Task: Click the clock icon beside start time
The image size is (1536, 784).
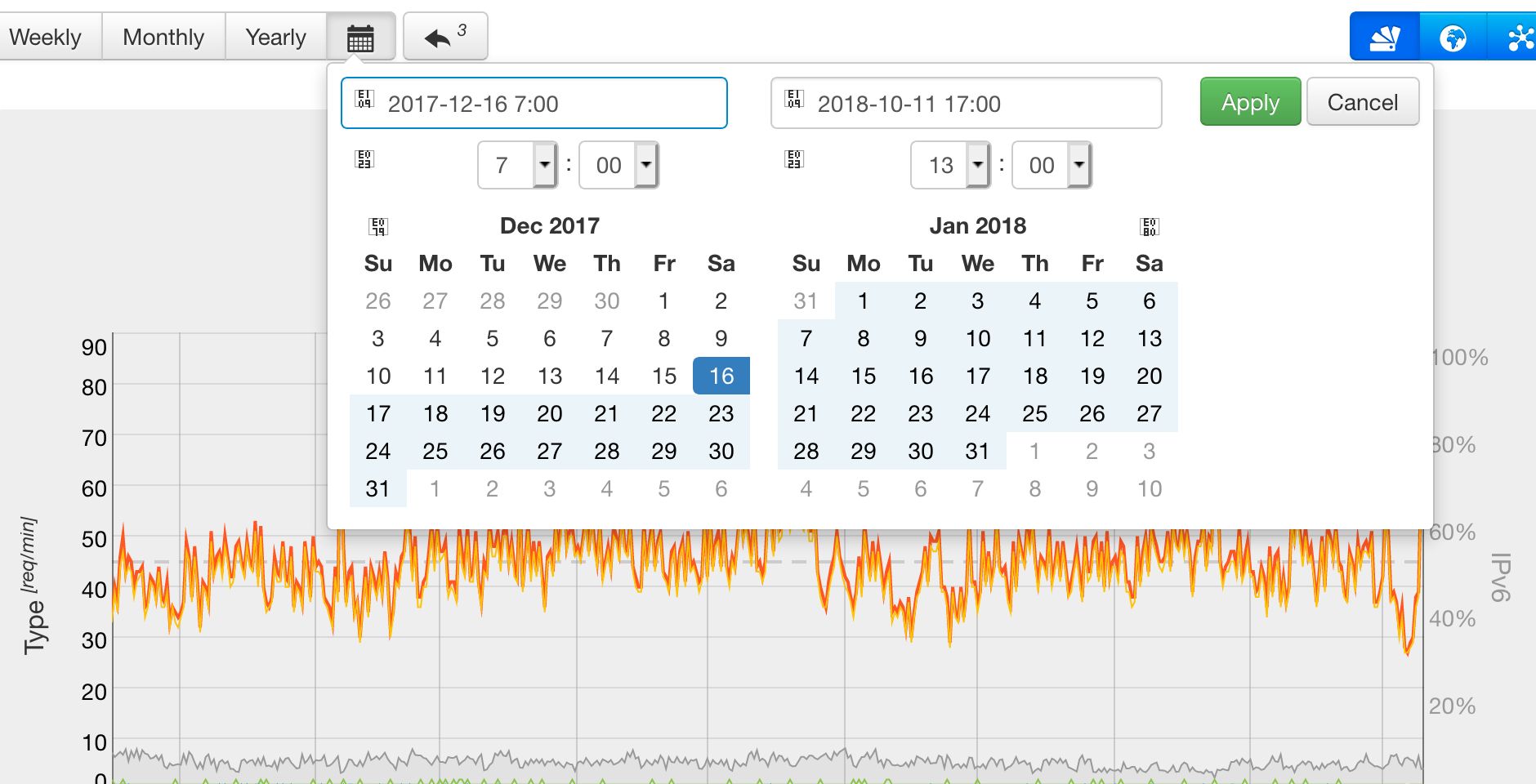Action: [x=364, y=159]
